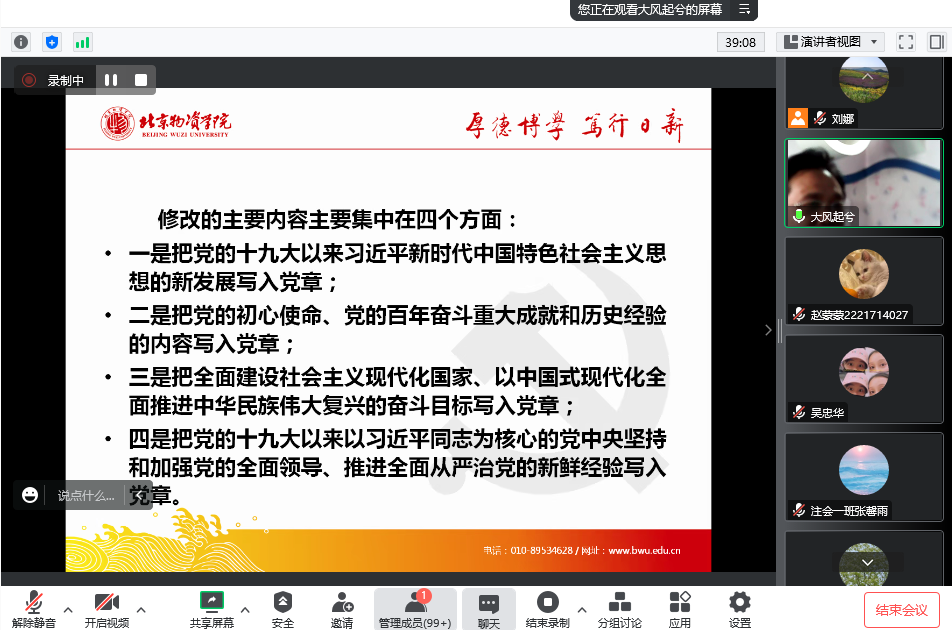This screenshot has height=630, width=952.
Task: Open meeting Settings (设置)
Action: pos(740,609)
